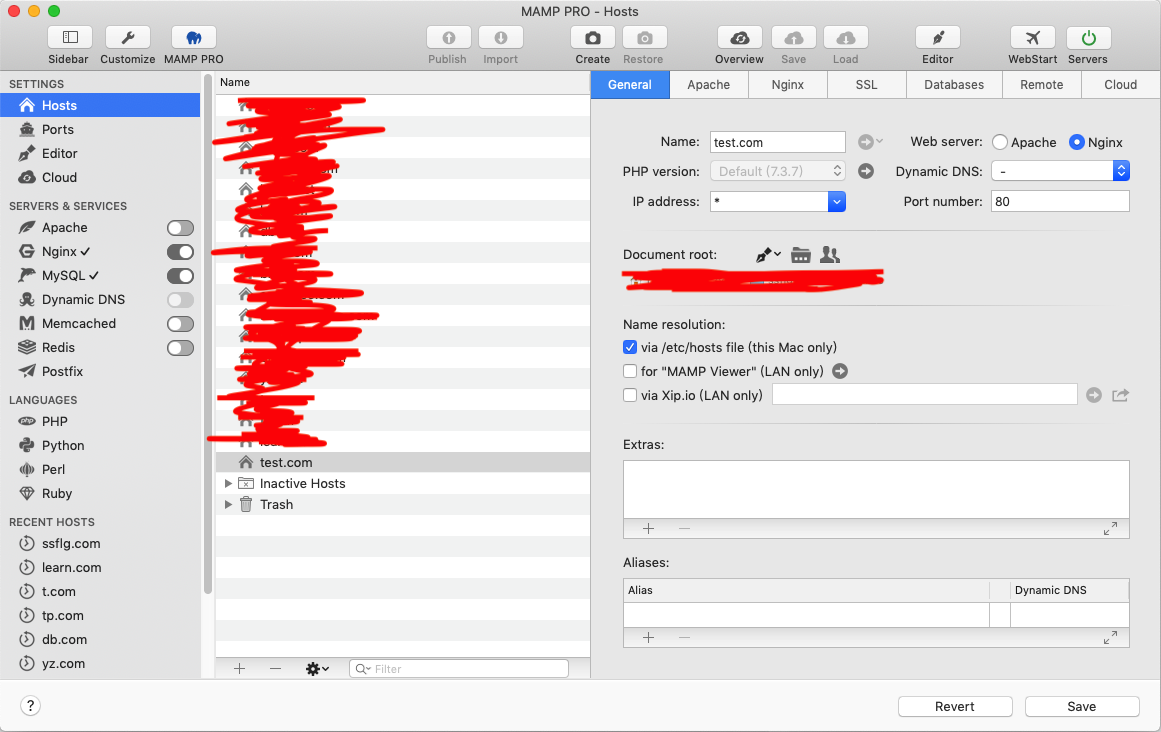This screenshot has height=732, width=1161.
Task: Select test.com in hosts list
Action: [403, 463]
